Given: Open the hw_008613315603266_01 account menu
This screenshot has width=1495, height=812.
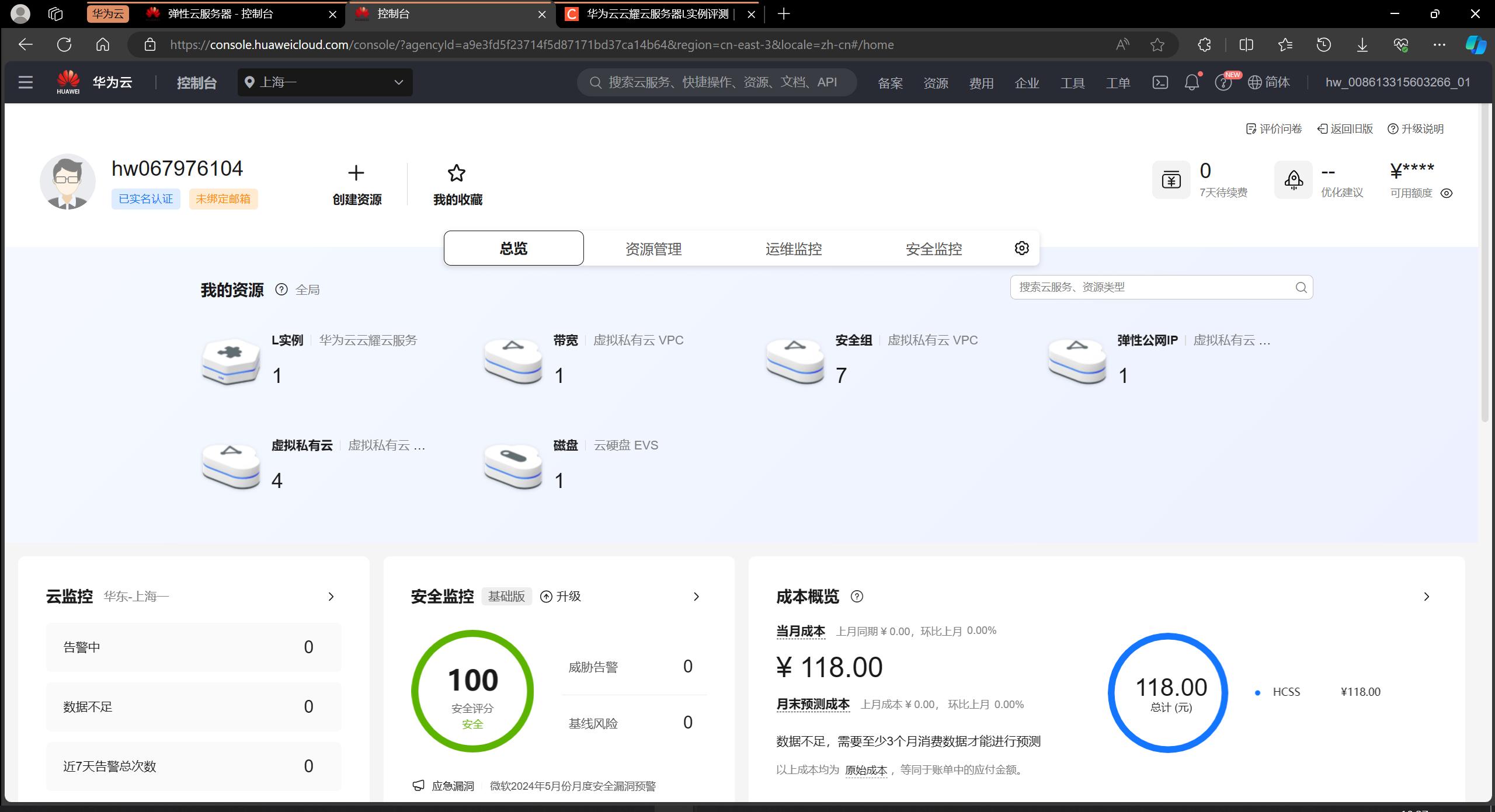Looking at the screenshot, I should (x=1397, y=82).
